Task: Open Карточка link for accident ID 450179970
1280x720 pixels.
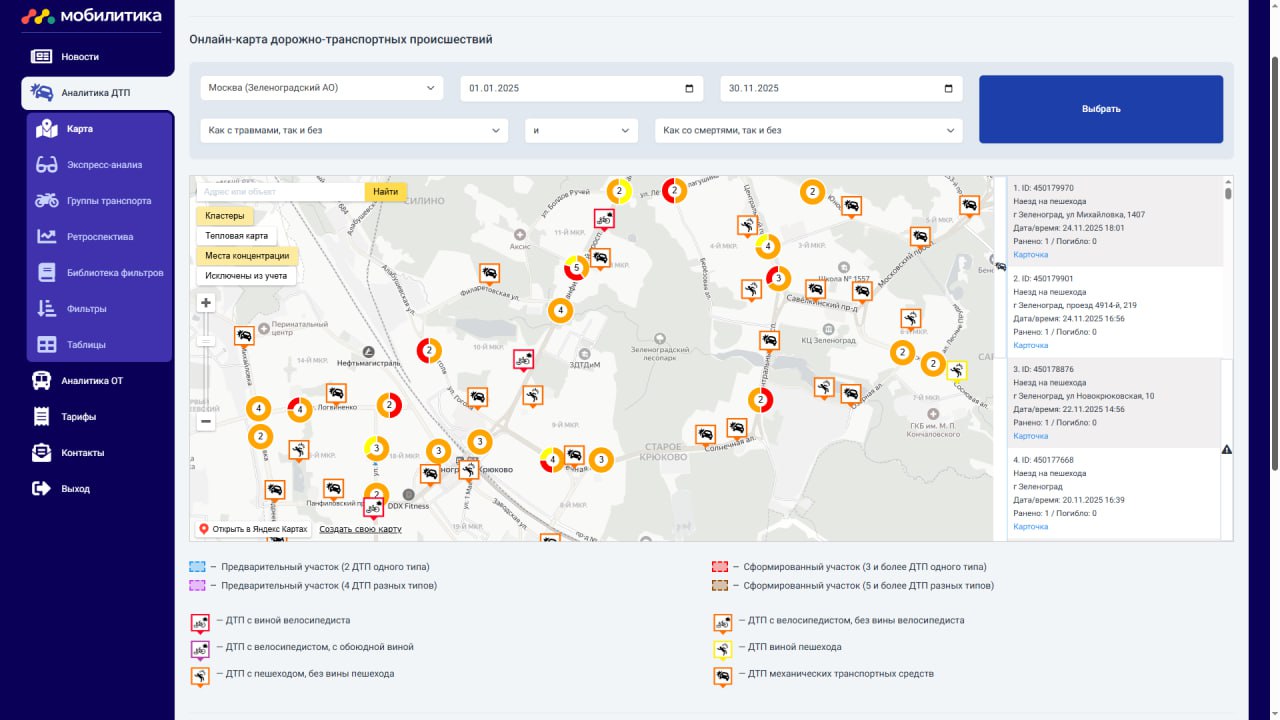Action: pyautogui.click(x=1030, y=255)
